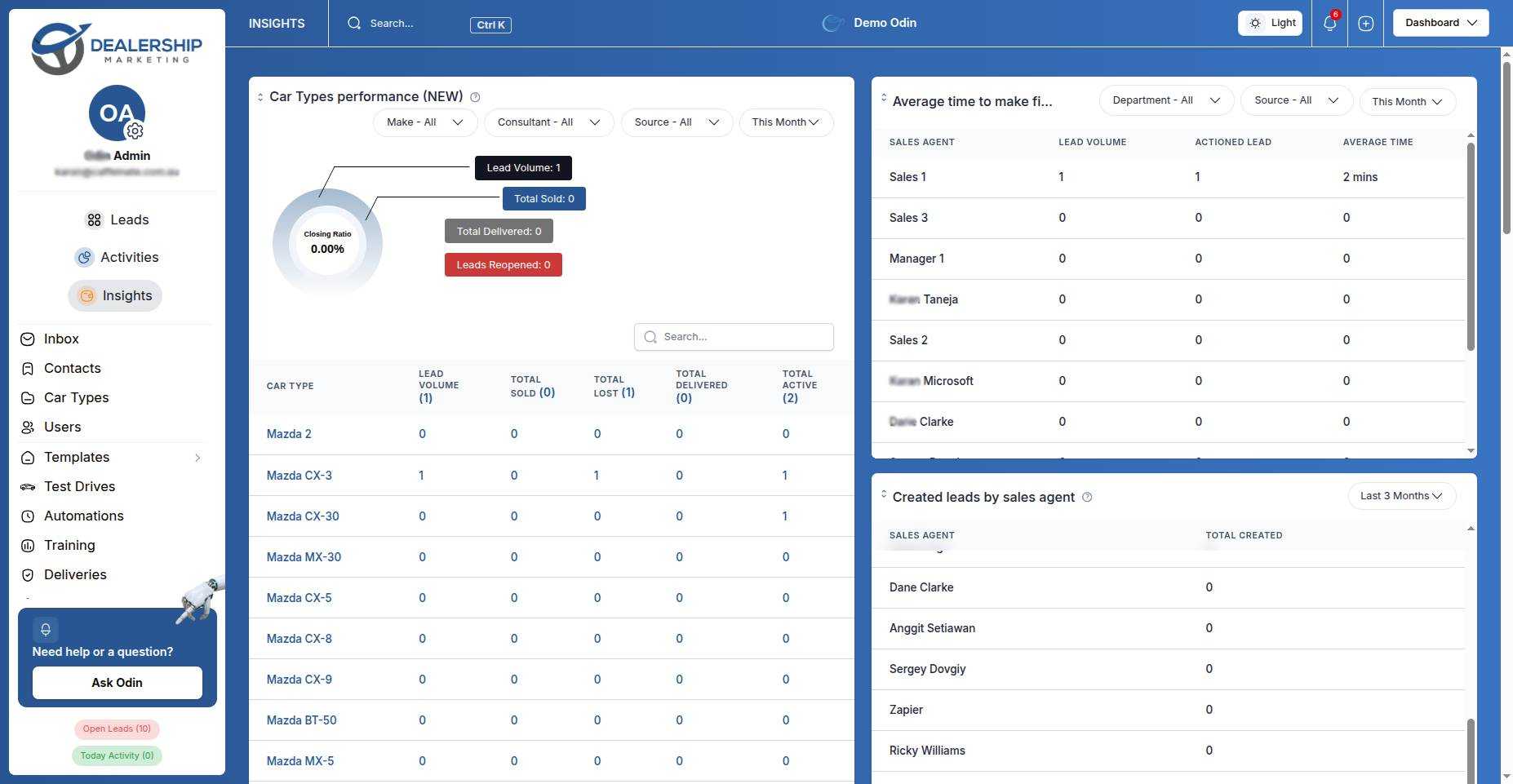
Task: Click the Activities chart icon
Action: click(84, 258)
